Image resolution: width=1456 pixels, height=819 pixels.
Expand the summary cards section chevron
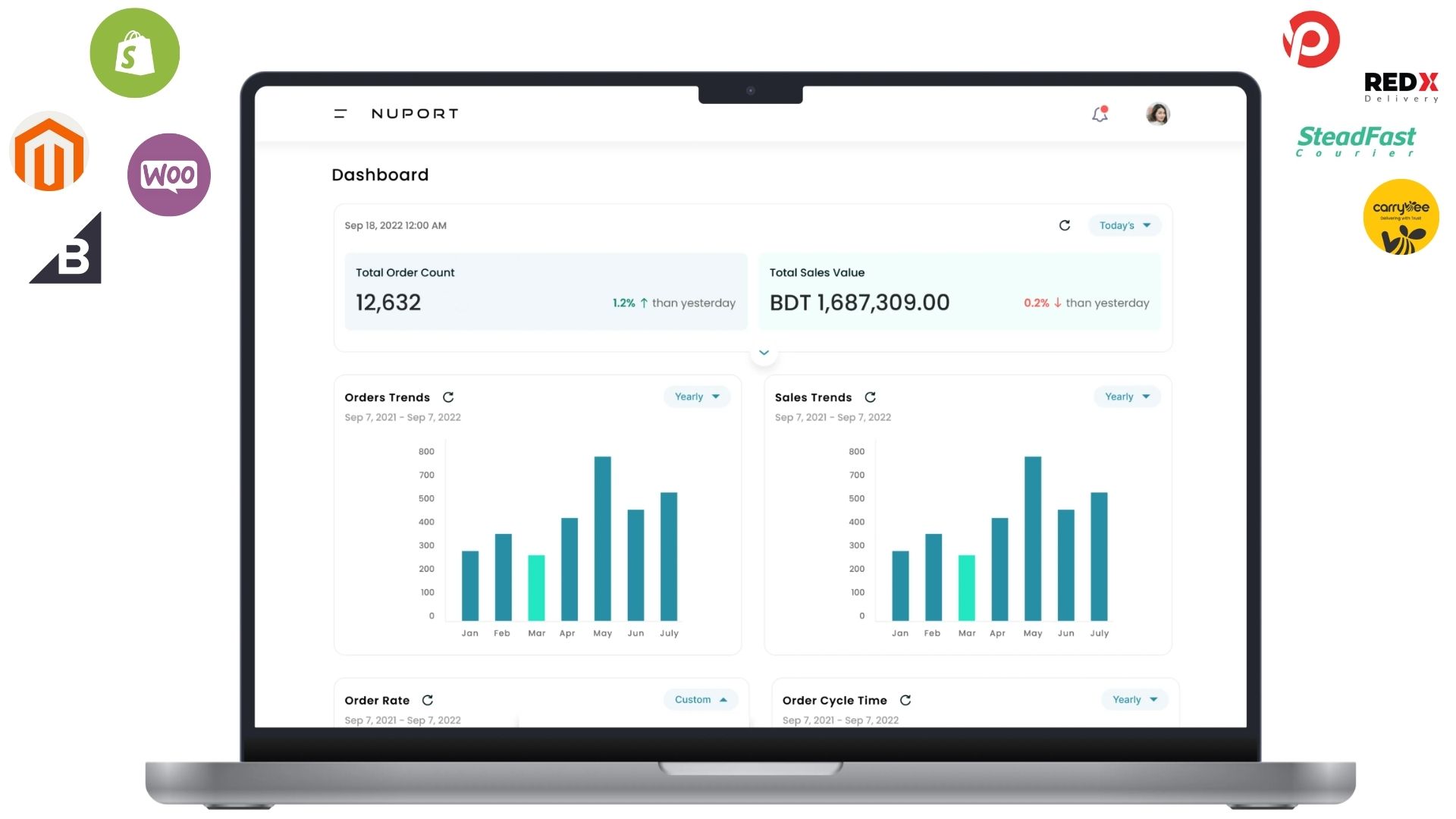coord(764,352)
